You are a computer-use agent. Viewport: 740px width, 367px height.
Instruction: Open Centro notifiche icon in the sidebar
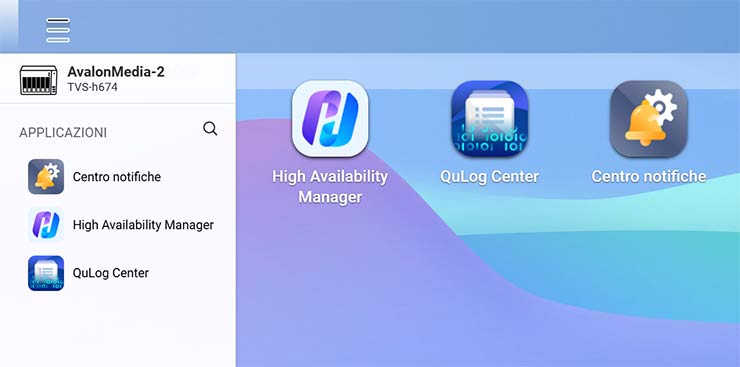click(46, 177)
